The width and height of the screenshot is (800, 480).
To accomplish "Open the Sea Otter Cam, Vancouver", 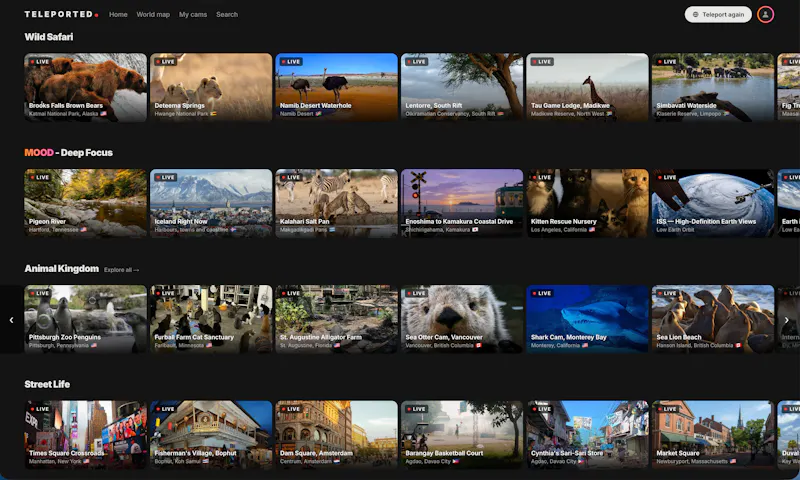I will point(462,319).
